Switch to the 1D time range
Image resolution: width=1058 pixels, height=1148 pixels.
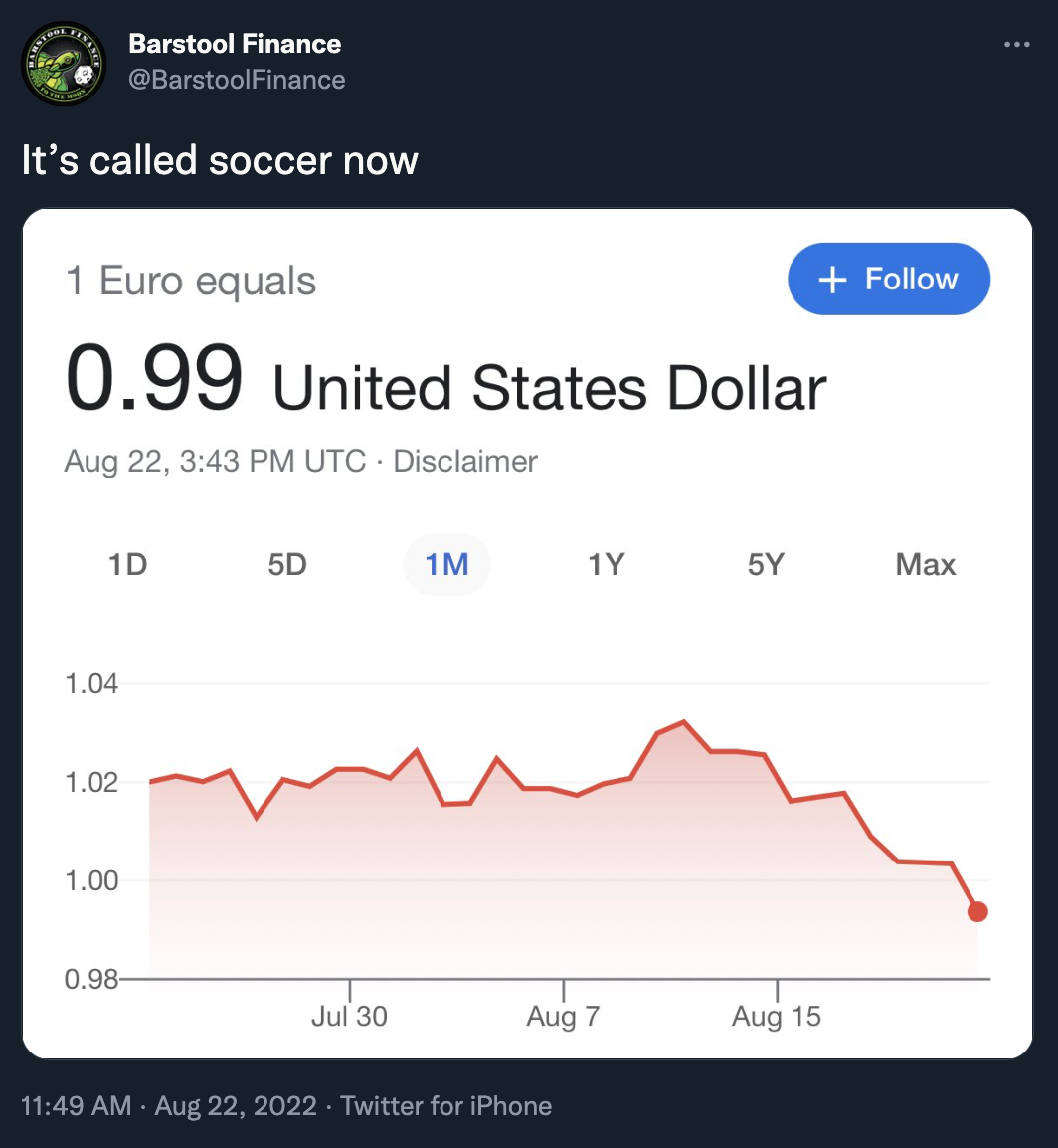point(127,564)
